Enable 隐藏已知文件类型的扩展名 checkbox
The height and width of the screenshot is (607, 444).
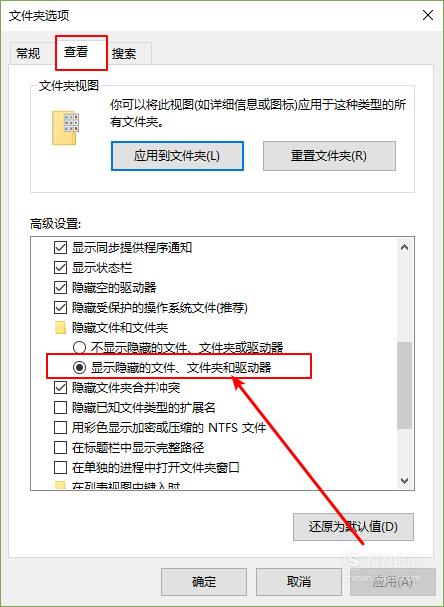point(60,408)
